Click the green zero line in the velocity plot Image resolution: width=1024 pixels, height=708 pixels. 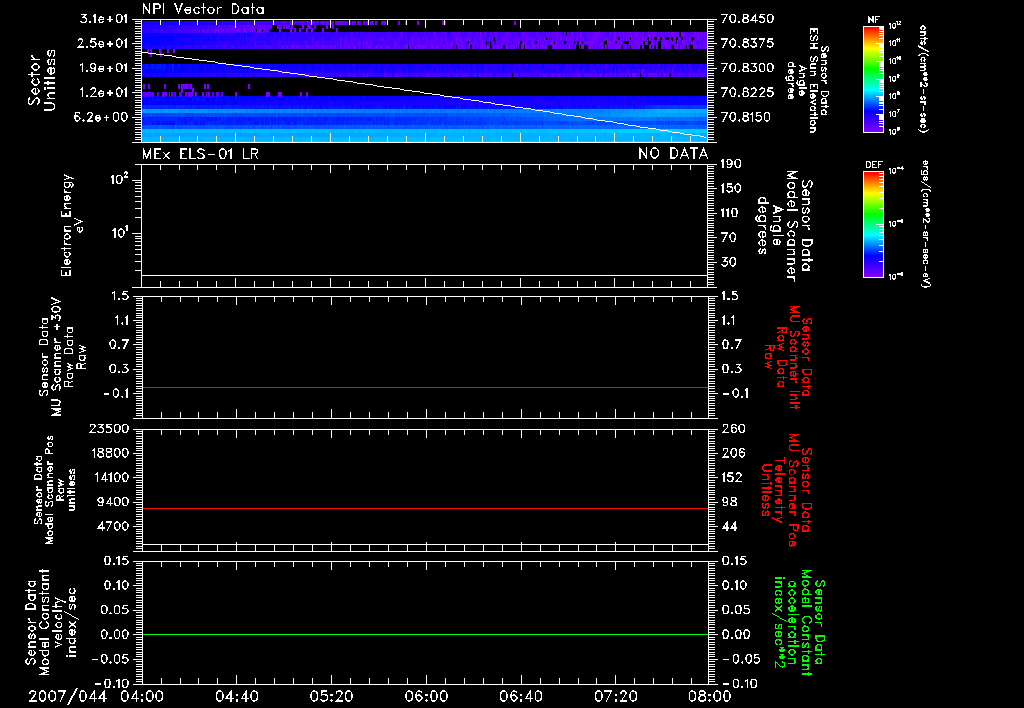pos(425,634)
